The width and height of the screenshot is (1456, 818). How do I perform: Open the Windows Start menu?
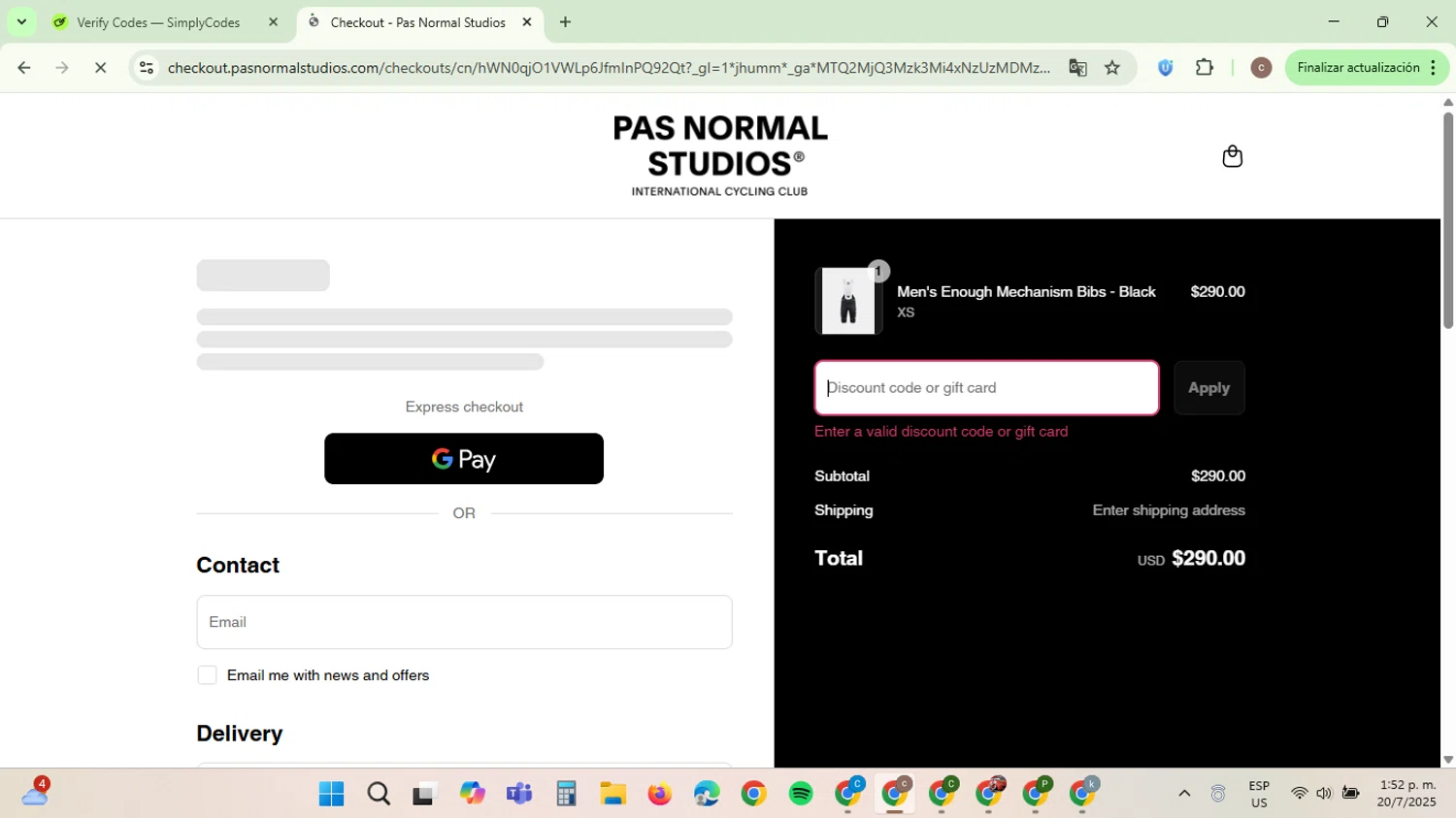tap(331, 795)
